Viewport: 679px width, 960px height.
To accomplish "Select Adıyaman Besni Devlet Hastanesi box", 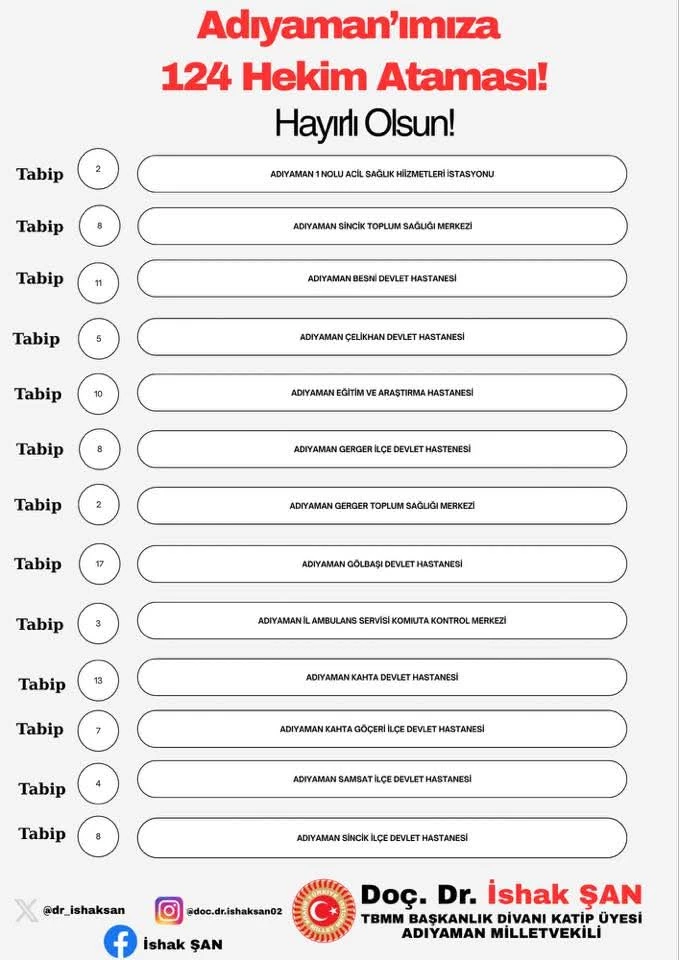I will coord(382,278).
